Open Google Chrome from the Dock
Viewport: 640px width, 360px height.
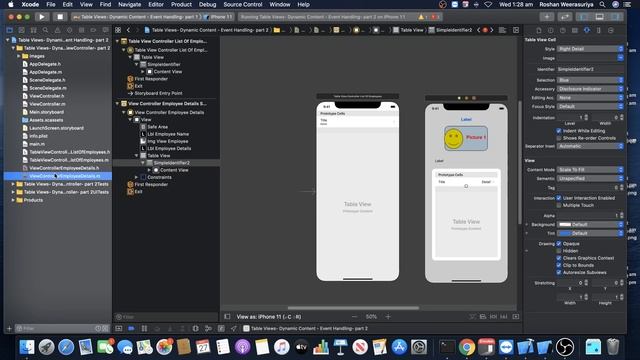pyautogui.click(x=467, y=347)
